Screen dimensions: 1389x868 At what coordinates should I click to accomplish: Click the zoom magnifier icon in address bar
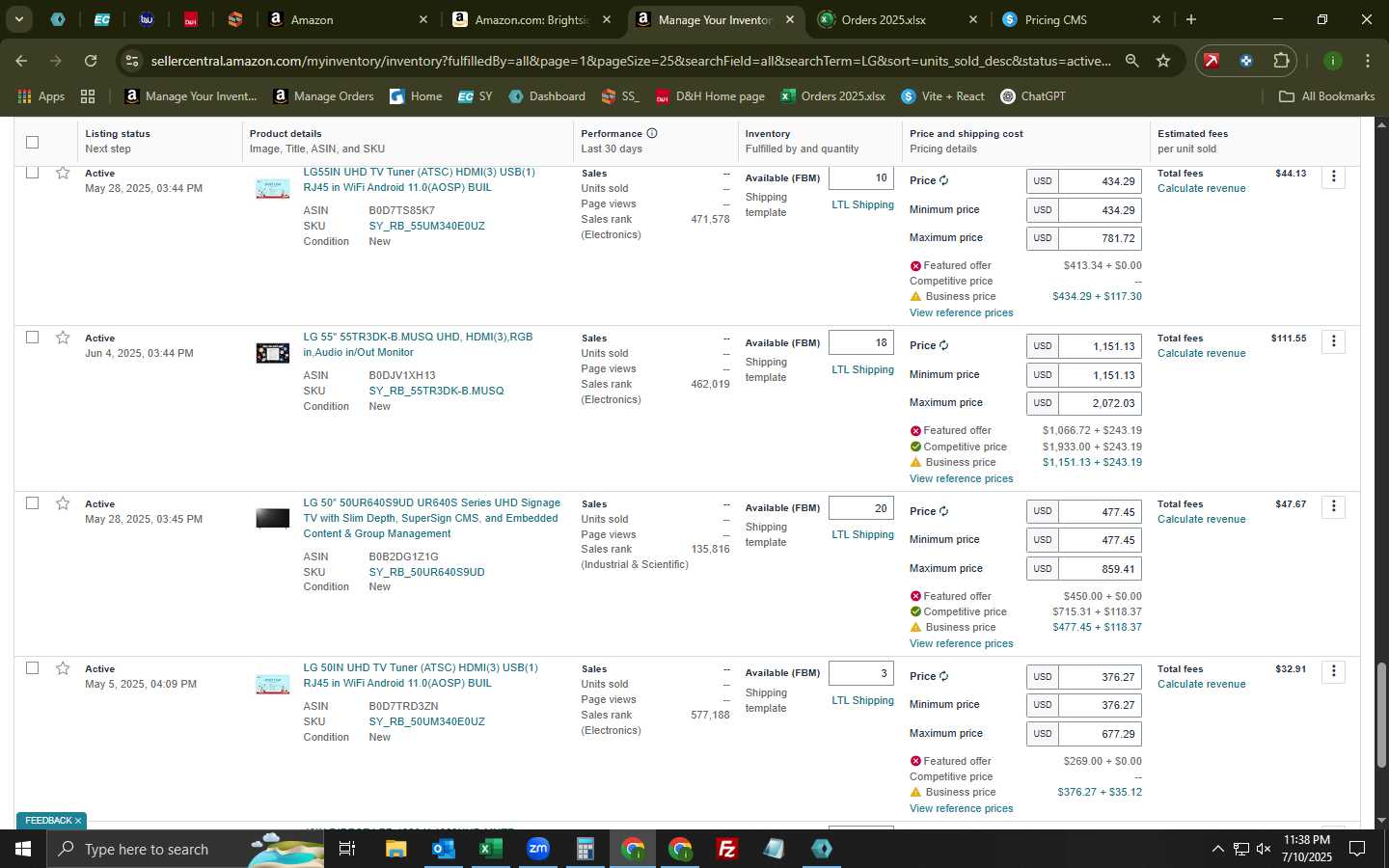[x=1131, y=61]
